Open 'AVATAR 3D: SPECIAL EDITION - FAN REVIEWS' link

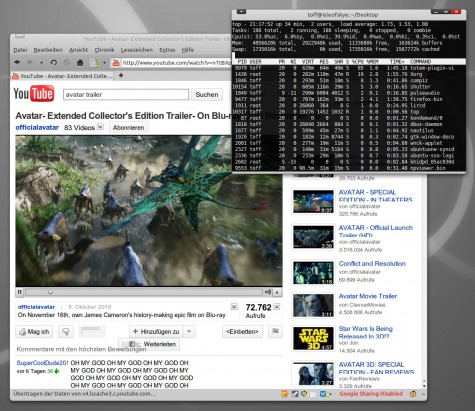tap(376, 368)
